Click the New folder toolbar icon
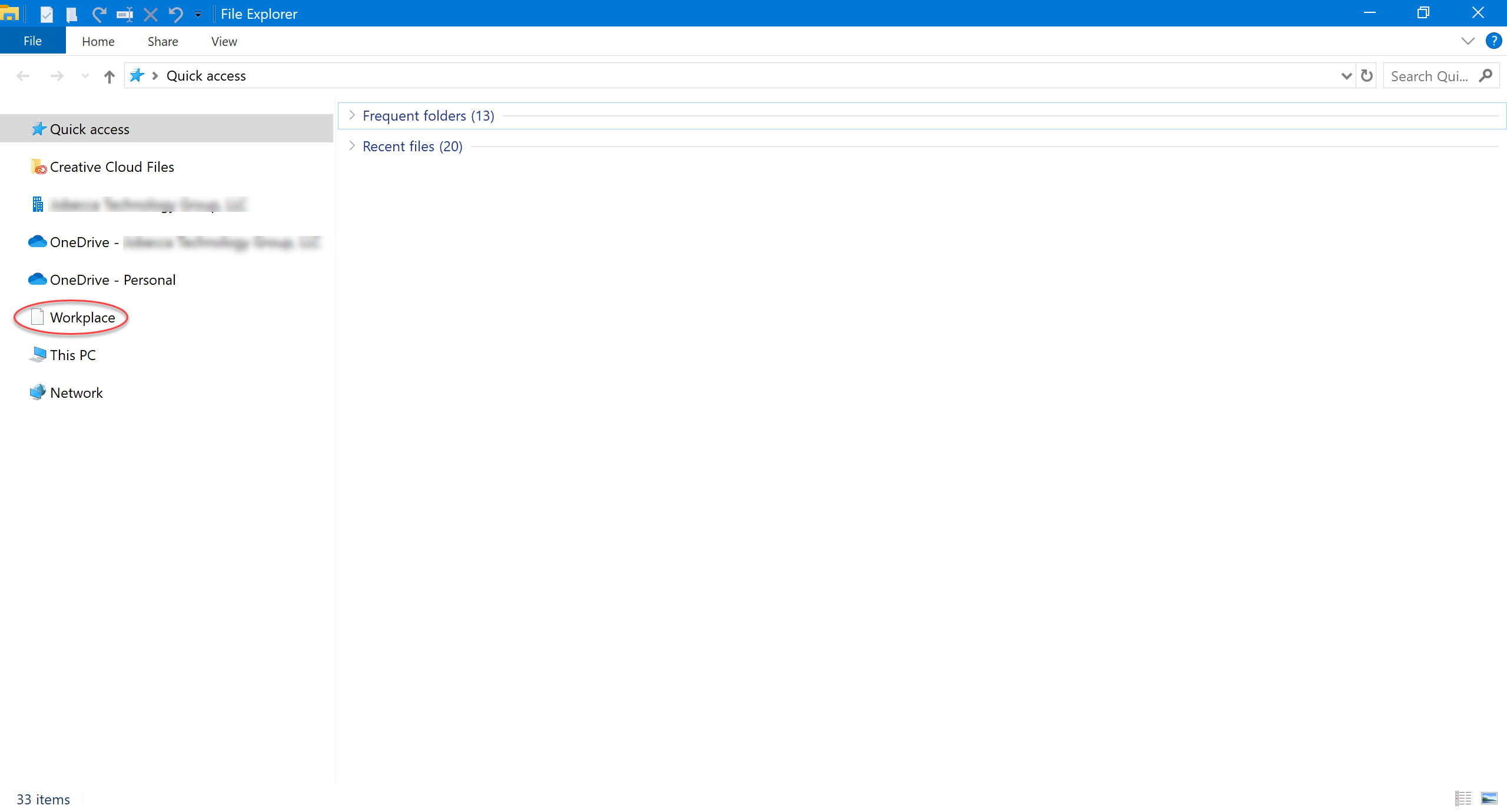Screen dimensions: 1507x812 [72, 14]
